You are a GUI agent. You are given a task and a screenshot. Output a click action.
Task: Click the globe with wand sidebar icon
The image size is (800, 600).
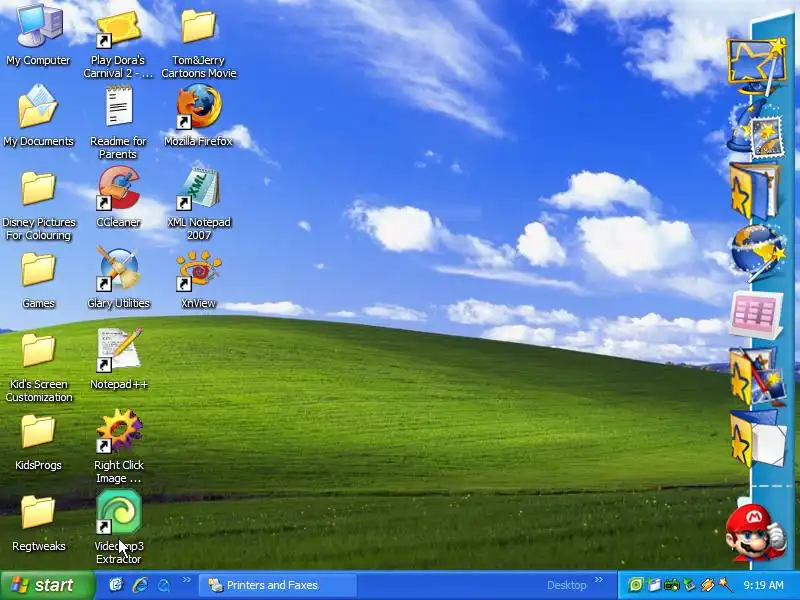(757, 252)
